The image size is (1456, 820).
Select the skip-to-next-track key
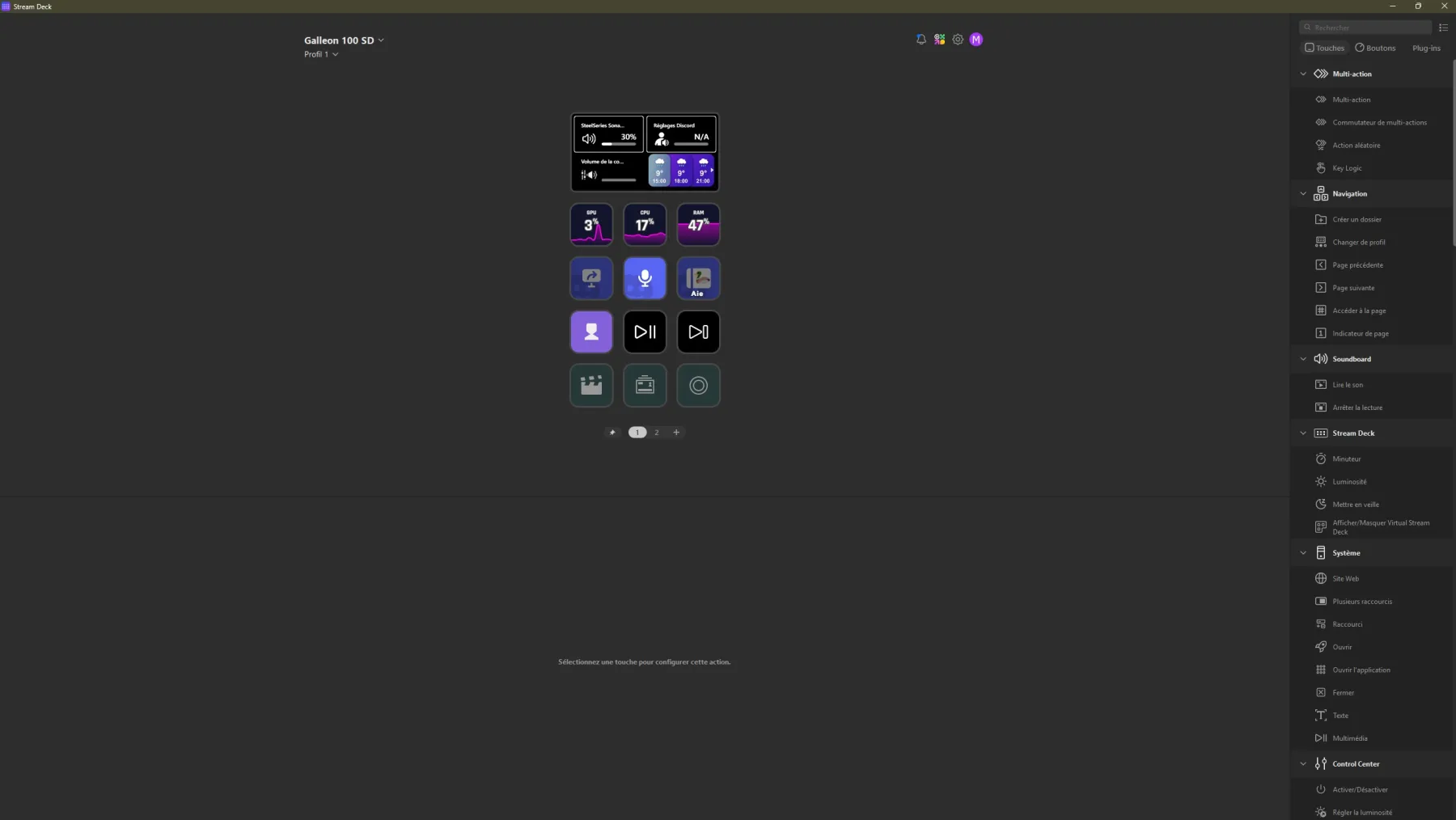click(x=698, y=332)
